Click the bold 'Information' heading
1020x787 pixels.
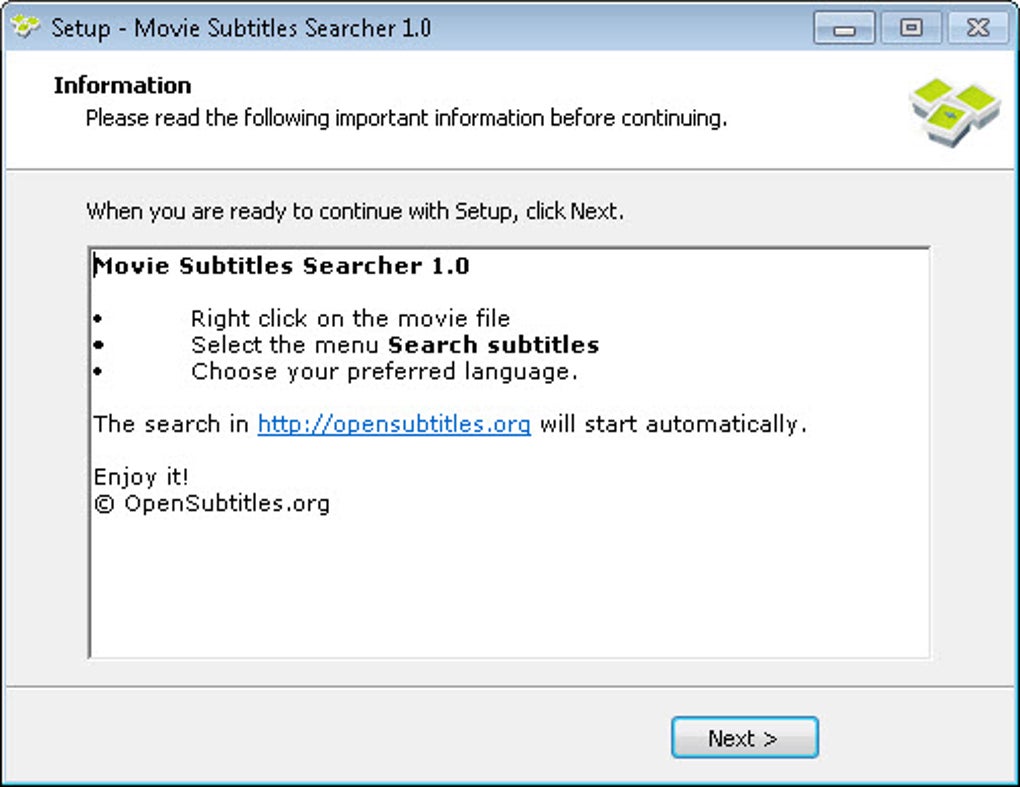tap(122, 85)
